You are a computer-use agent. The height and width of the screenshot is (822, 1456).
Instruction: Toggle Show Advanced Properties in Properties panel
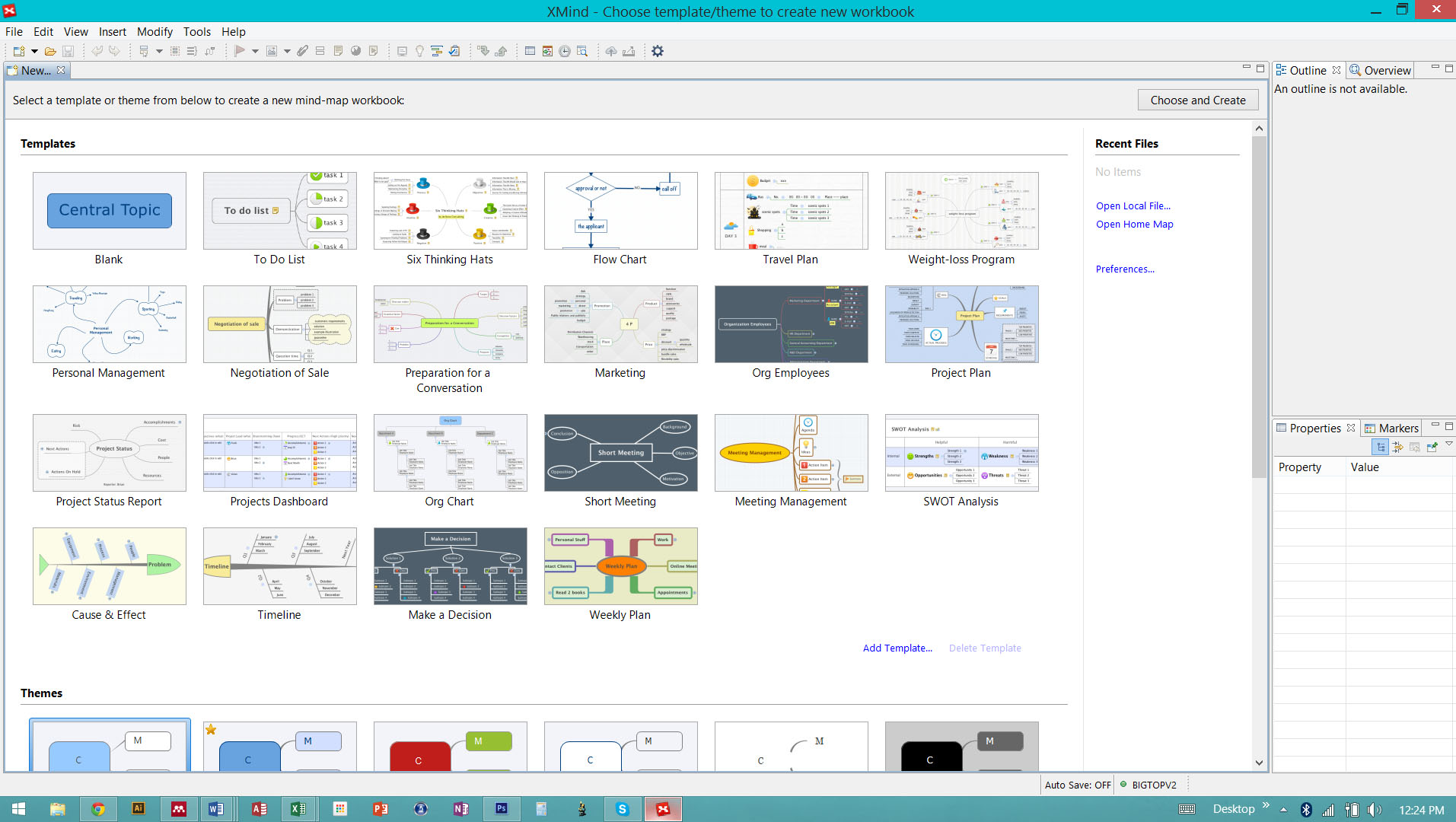click(1397, 448)
